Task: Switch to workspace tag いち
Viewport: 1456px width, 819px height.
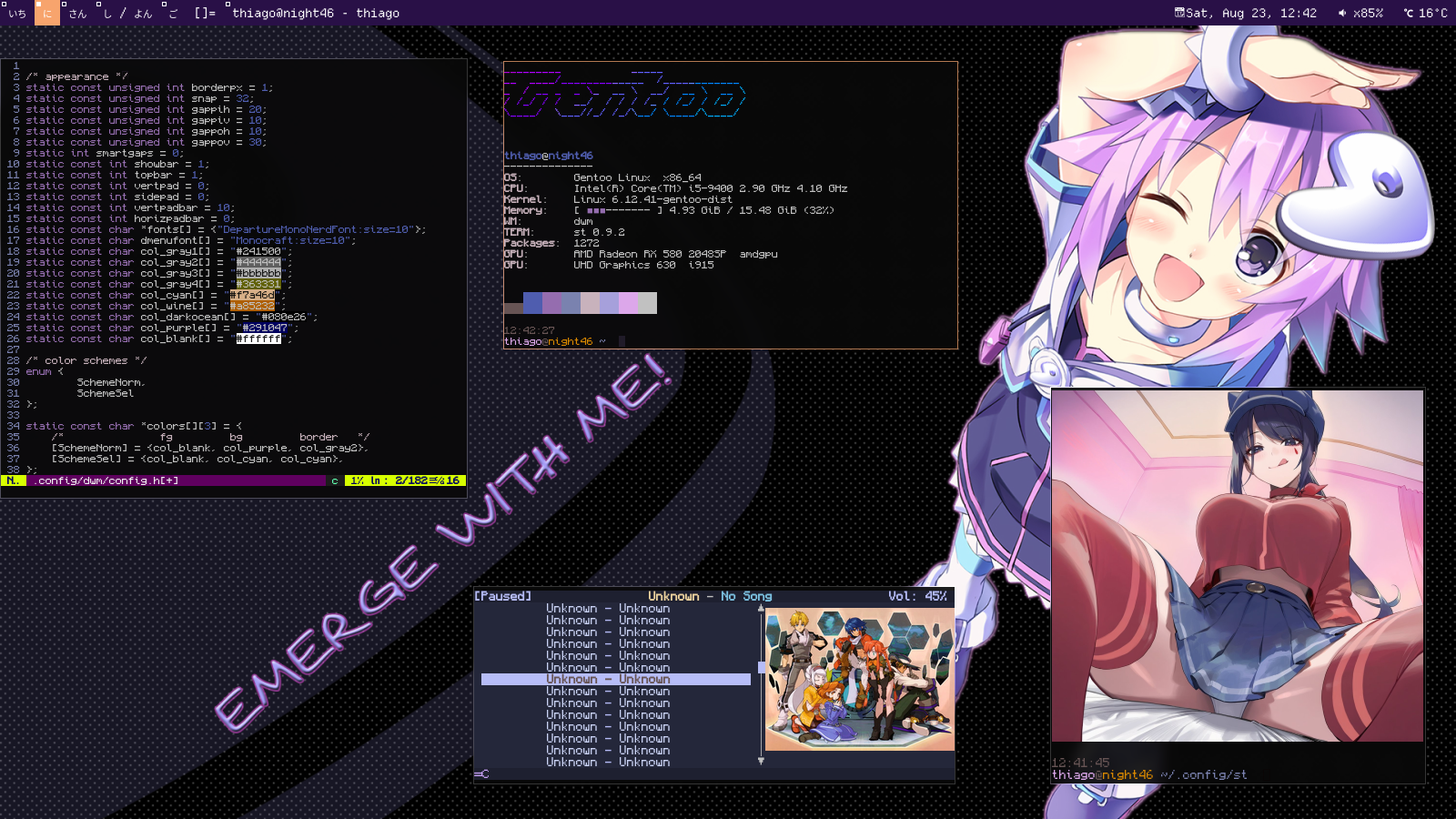Action: [x=16, y=13]
